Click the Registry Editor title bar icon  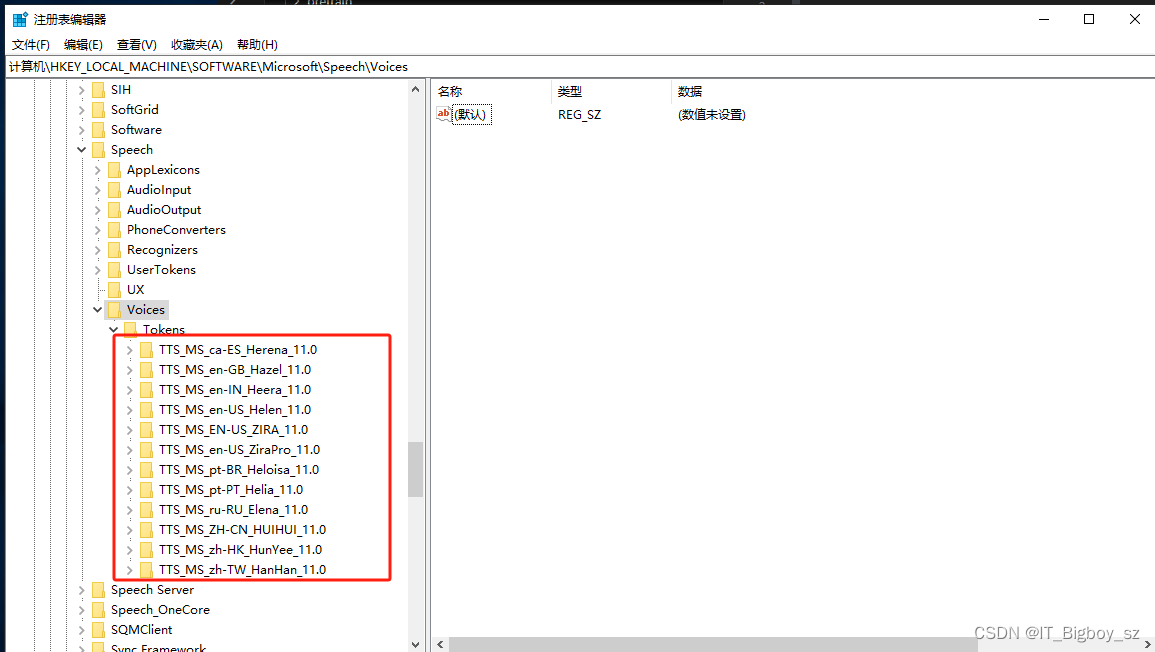[x=18, y=18]
